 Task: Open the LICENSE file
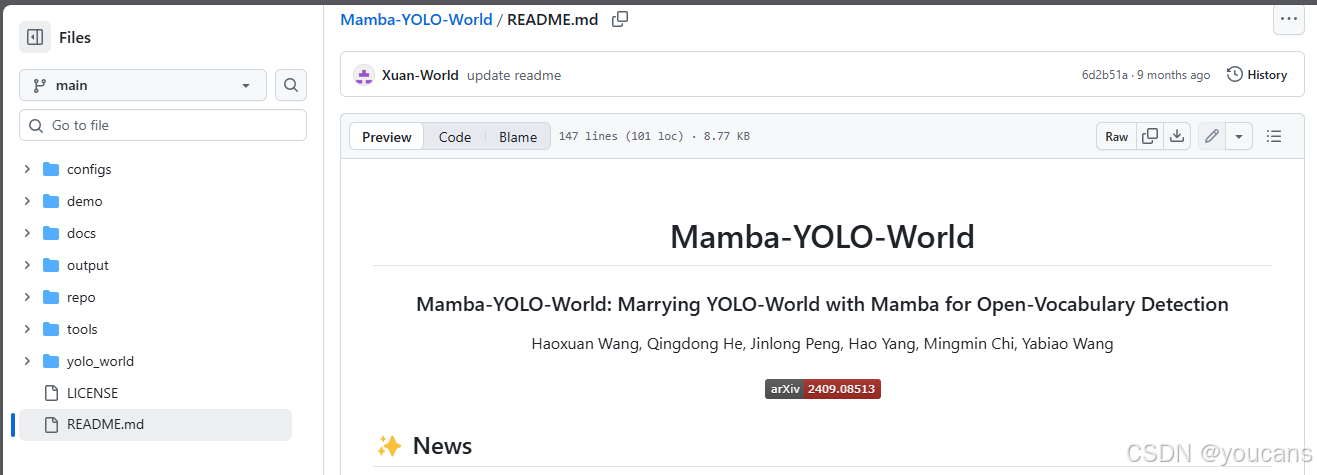point(92,393)
